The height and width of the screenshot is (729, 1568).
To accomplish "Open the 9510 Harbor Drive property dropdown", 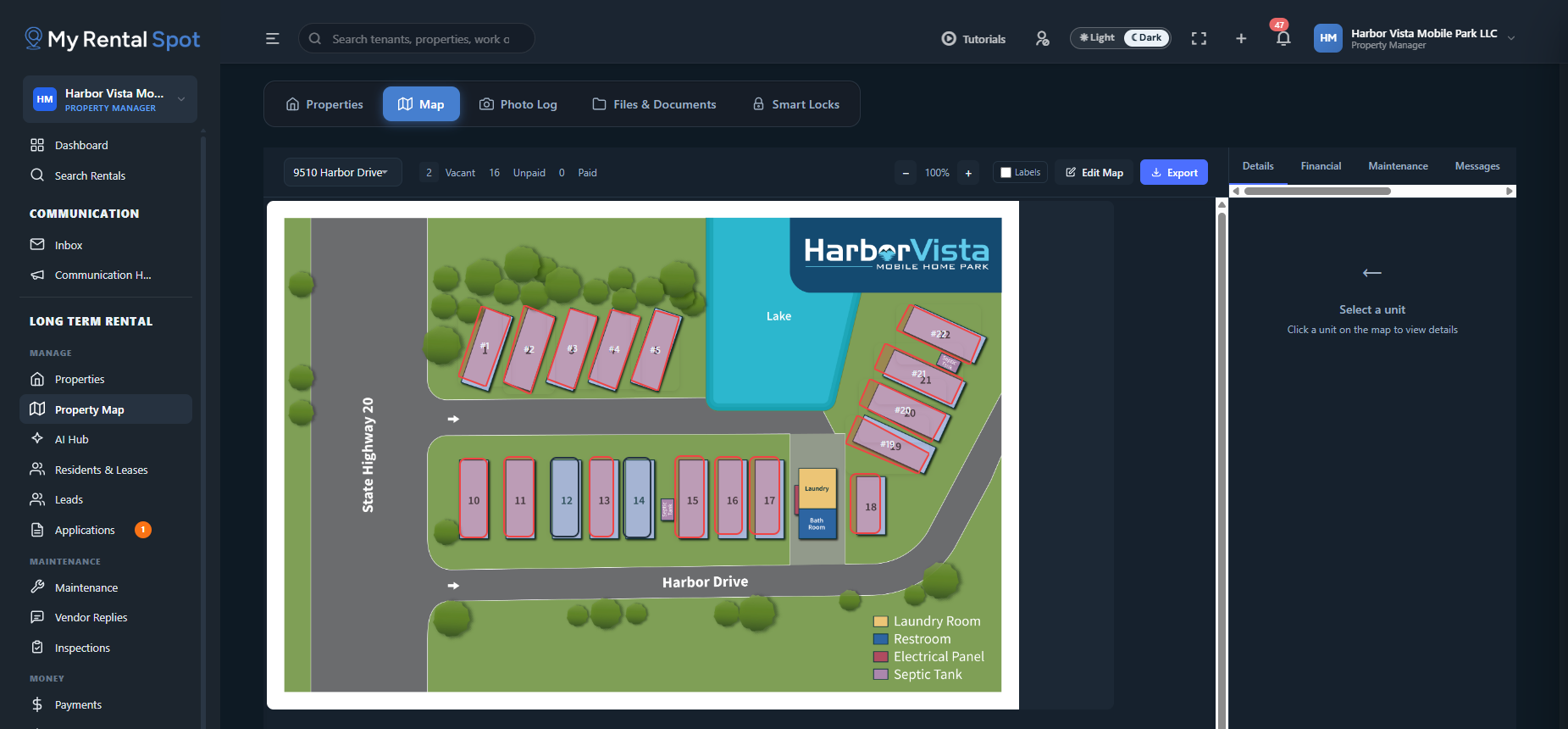I will (342, 173).
